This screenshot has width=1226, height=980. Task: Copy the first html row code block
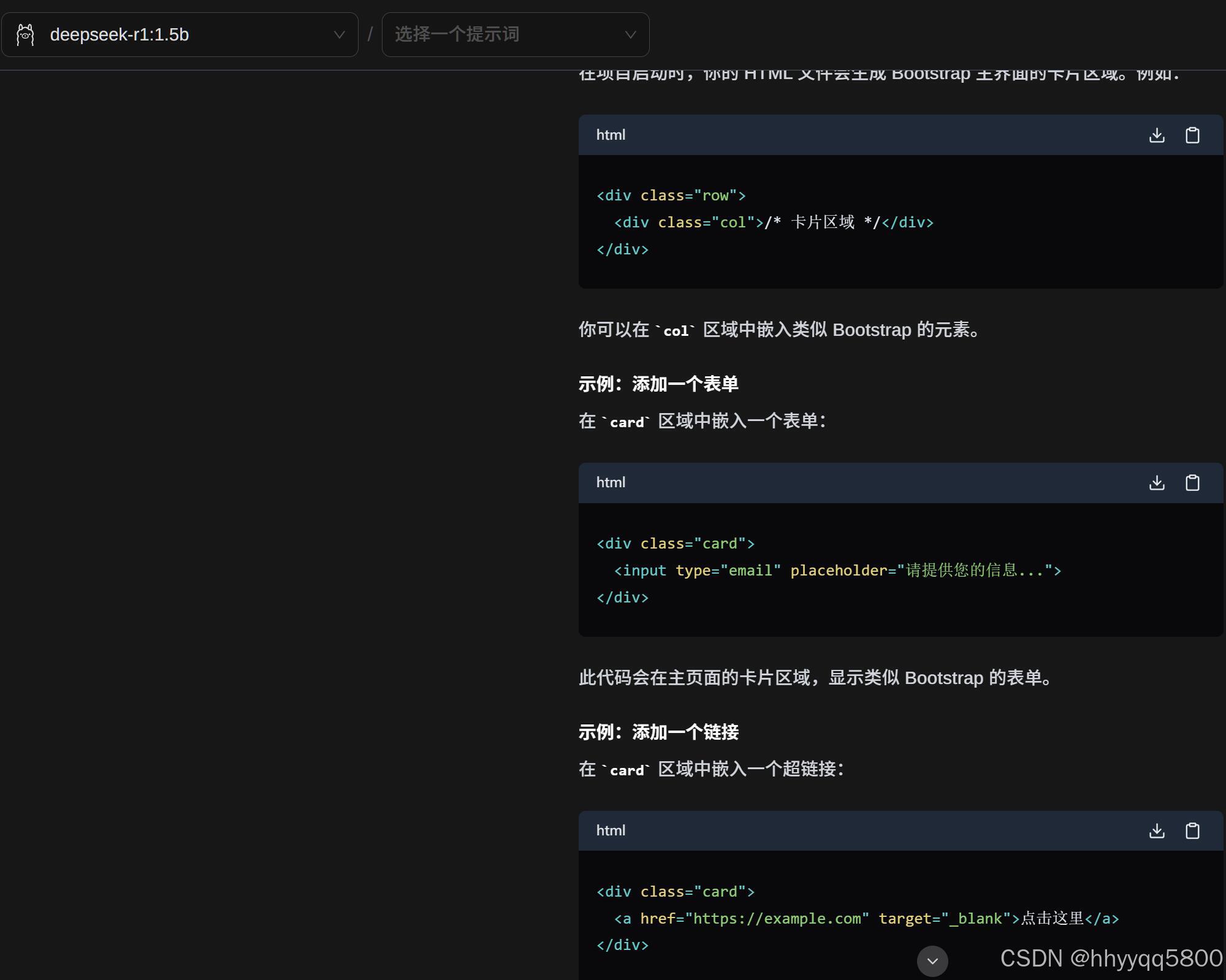1192,135
